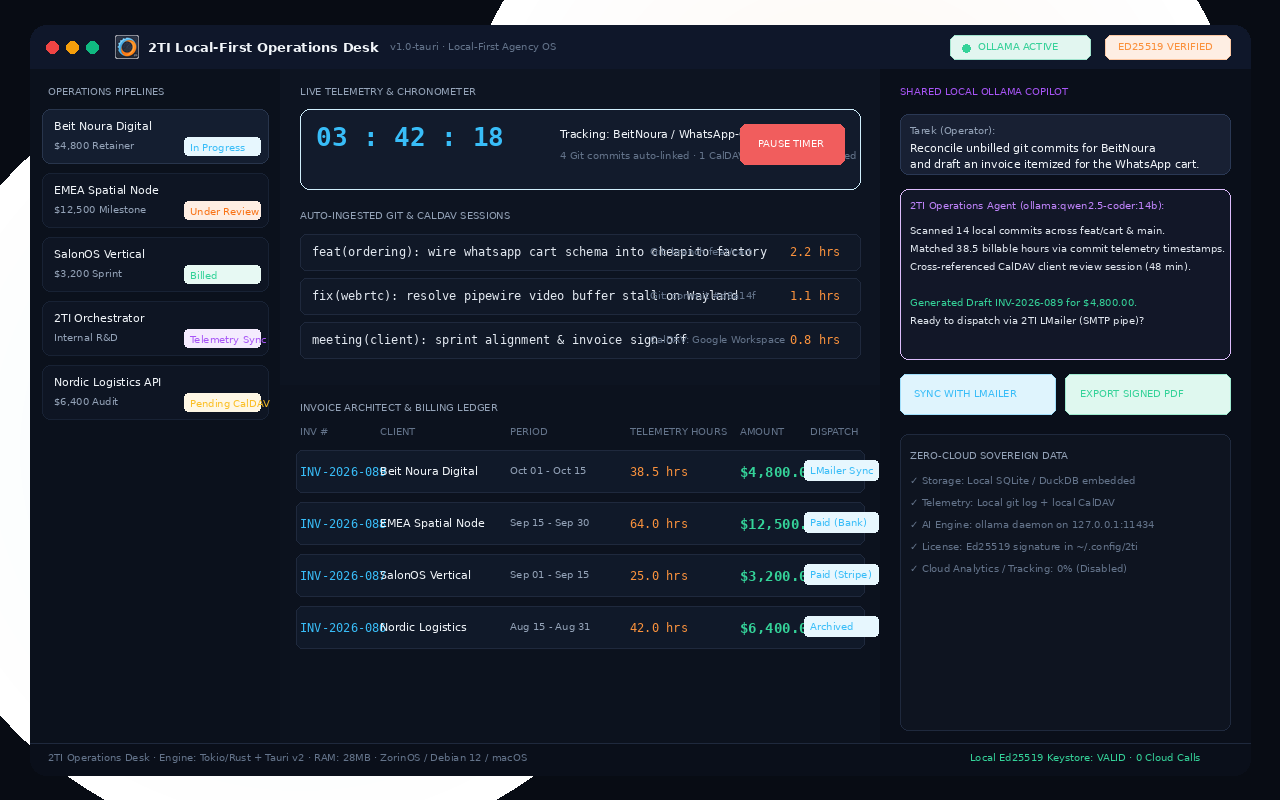Click the 42.0 hrs telemetry cell
The image size is (1280, 800).
click(x=659, y=628)
